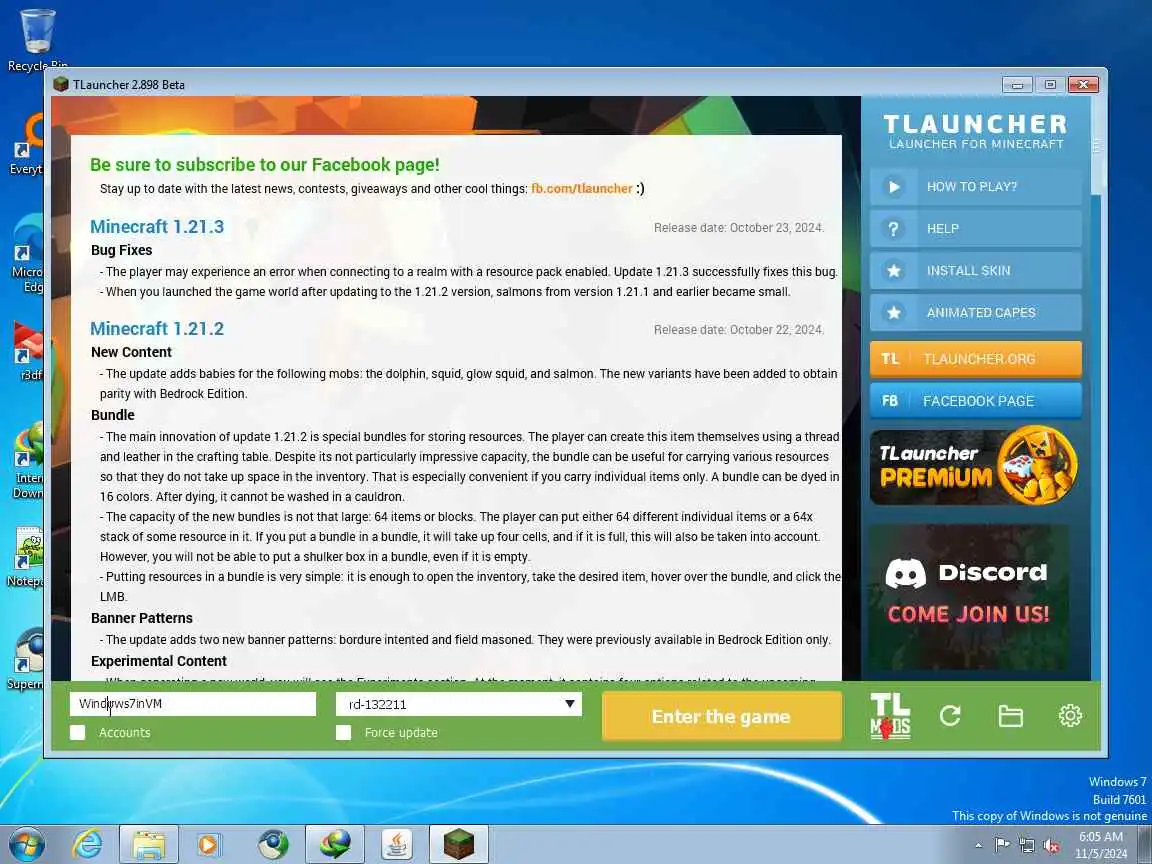Enable the Force update checkbox
This screenshot has width=1152, height=864.
[343, 732]
